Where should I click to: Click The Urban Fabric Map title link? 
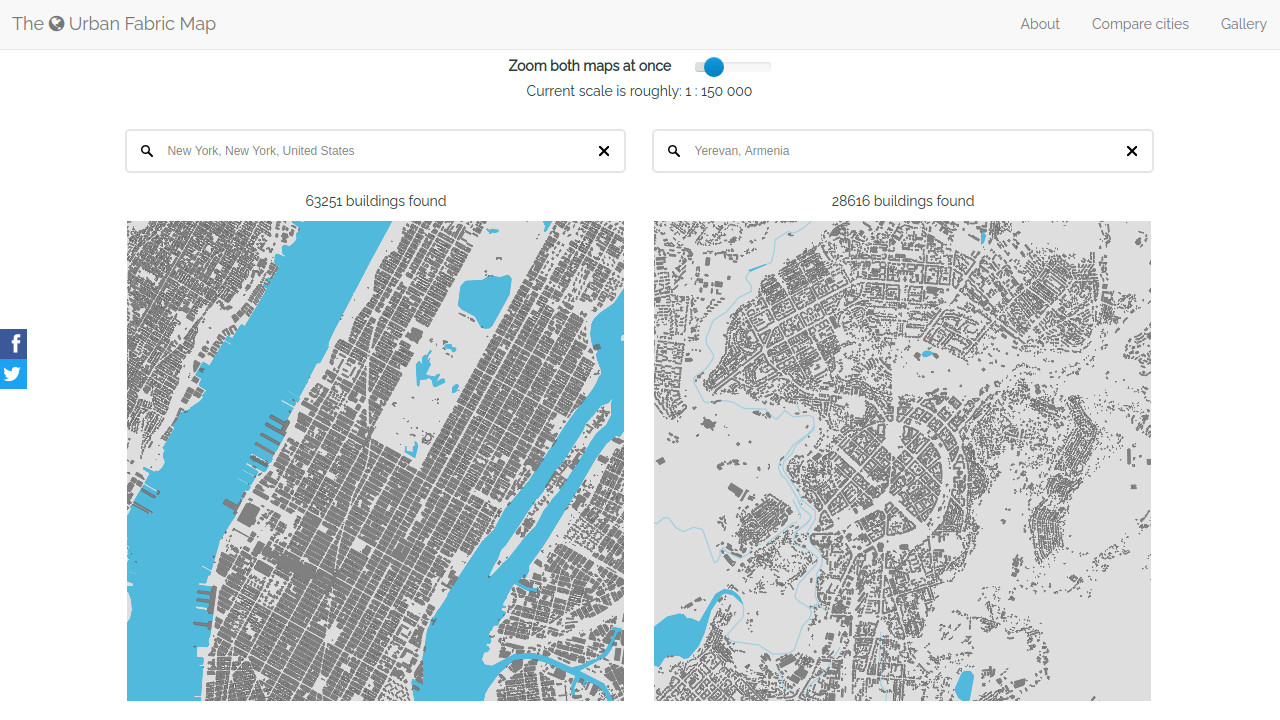pos(114,24)
